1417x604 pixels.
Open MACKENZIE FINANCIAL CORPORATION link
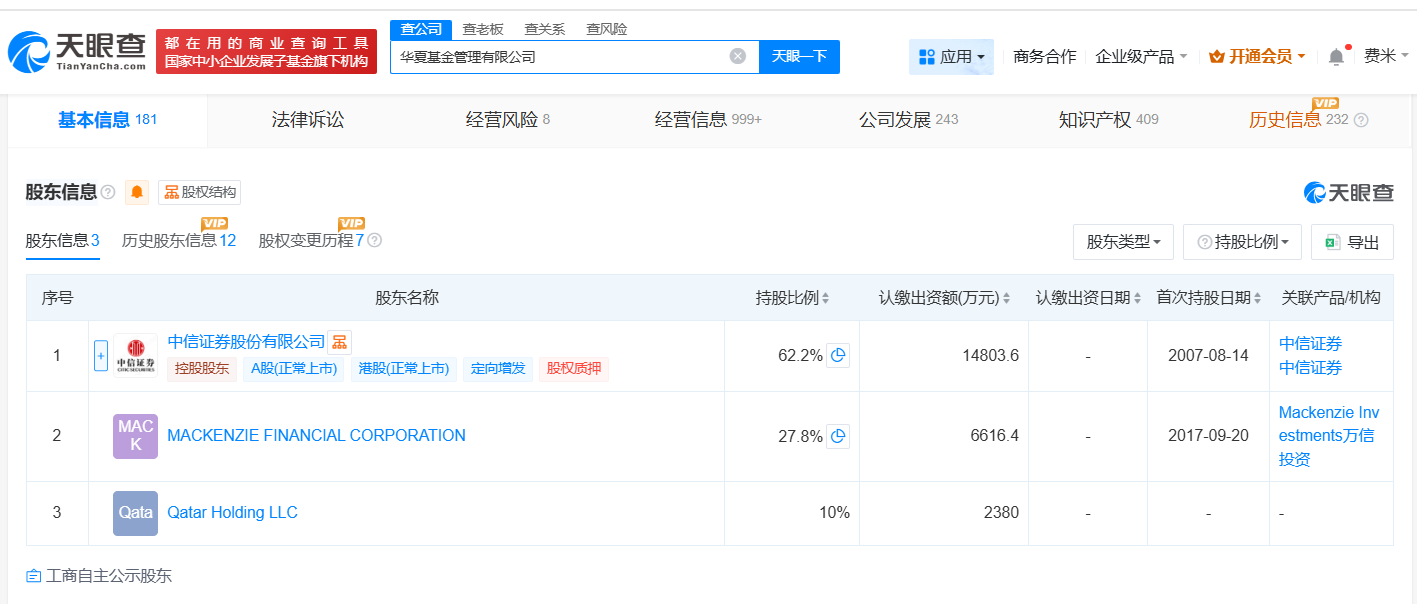click(316, 435)
